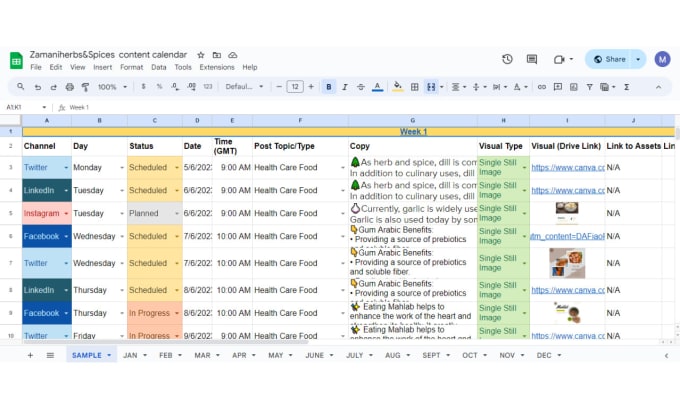This screenshot has width=680, height=409.
Task: Switch to the JUNE sheet tab
Action: point(315,355)
